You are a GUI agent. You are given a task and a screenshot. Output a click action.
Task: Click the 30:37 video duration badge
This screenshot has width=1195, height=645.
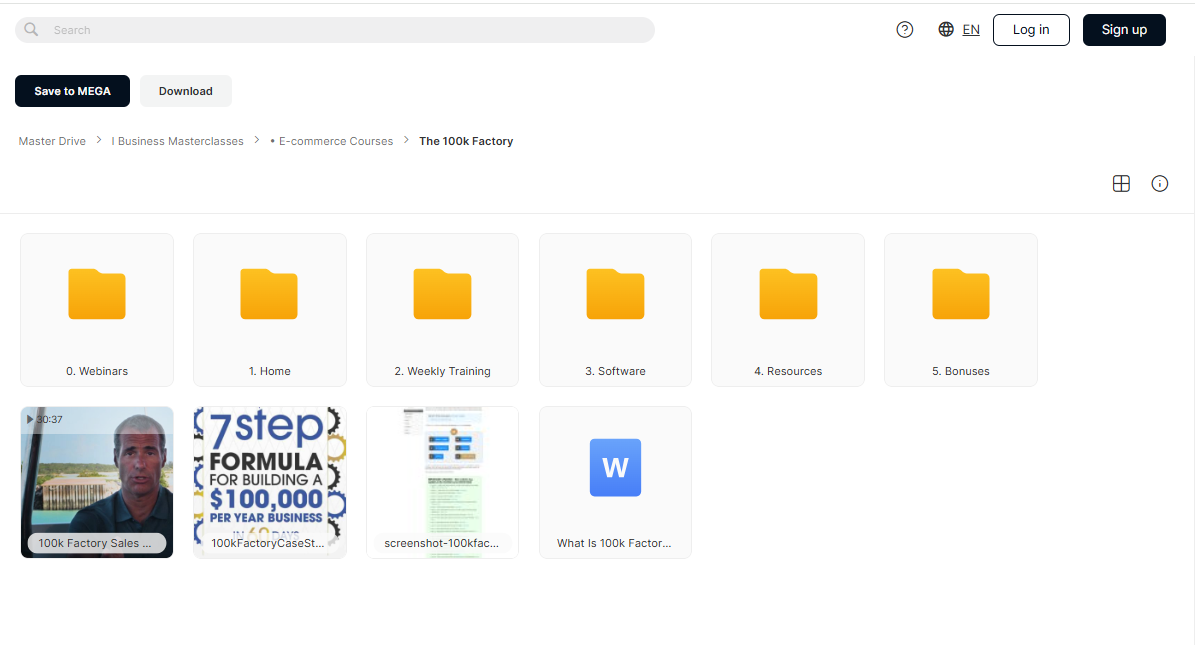(45, 419)
